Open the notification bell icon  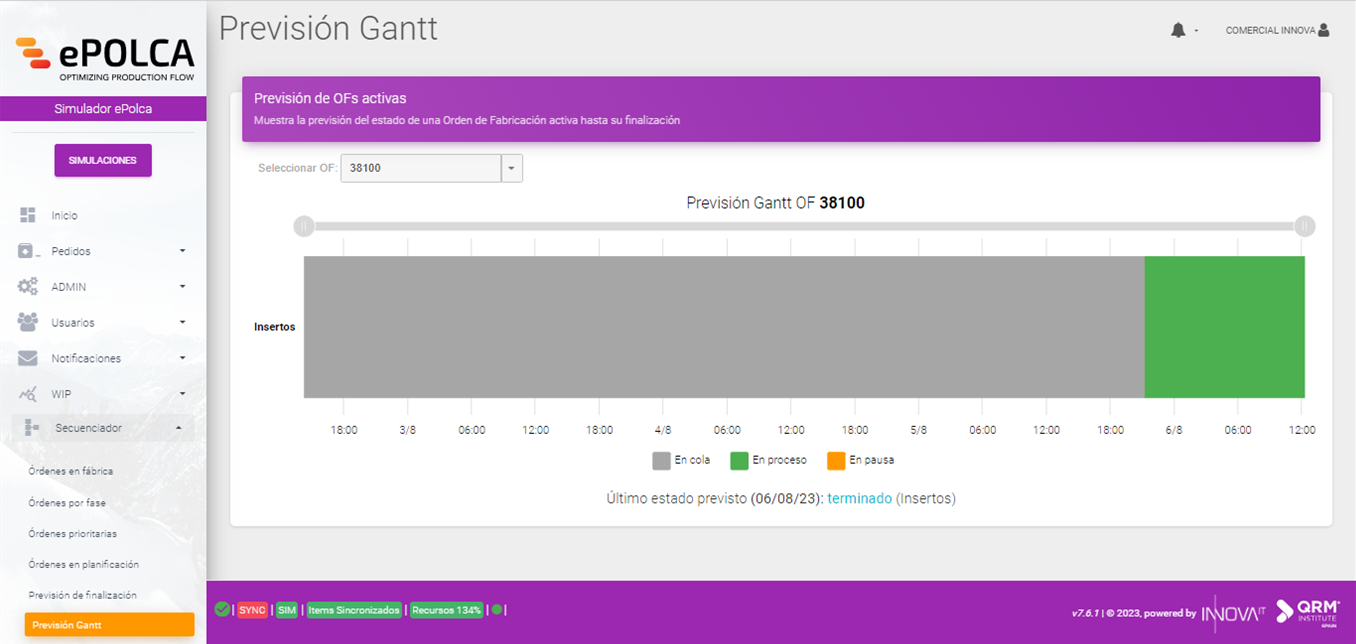[x=1177, y=29]
